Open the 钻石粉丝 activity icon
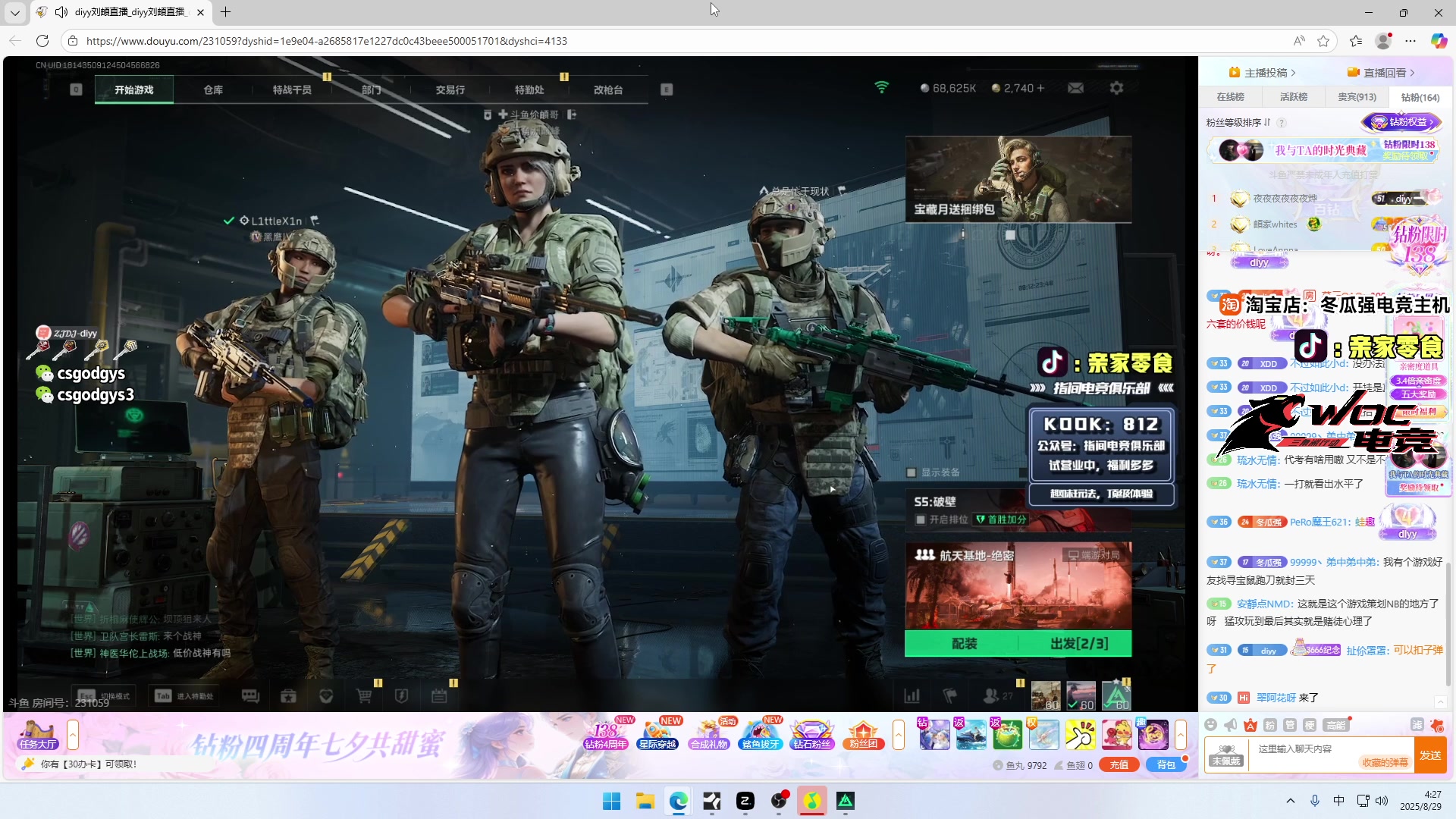 (812, 735)
